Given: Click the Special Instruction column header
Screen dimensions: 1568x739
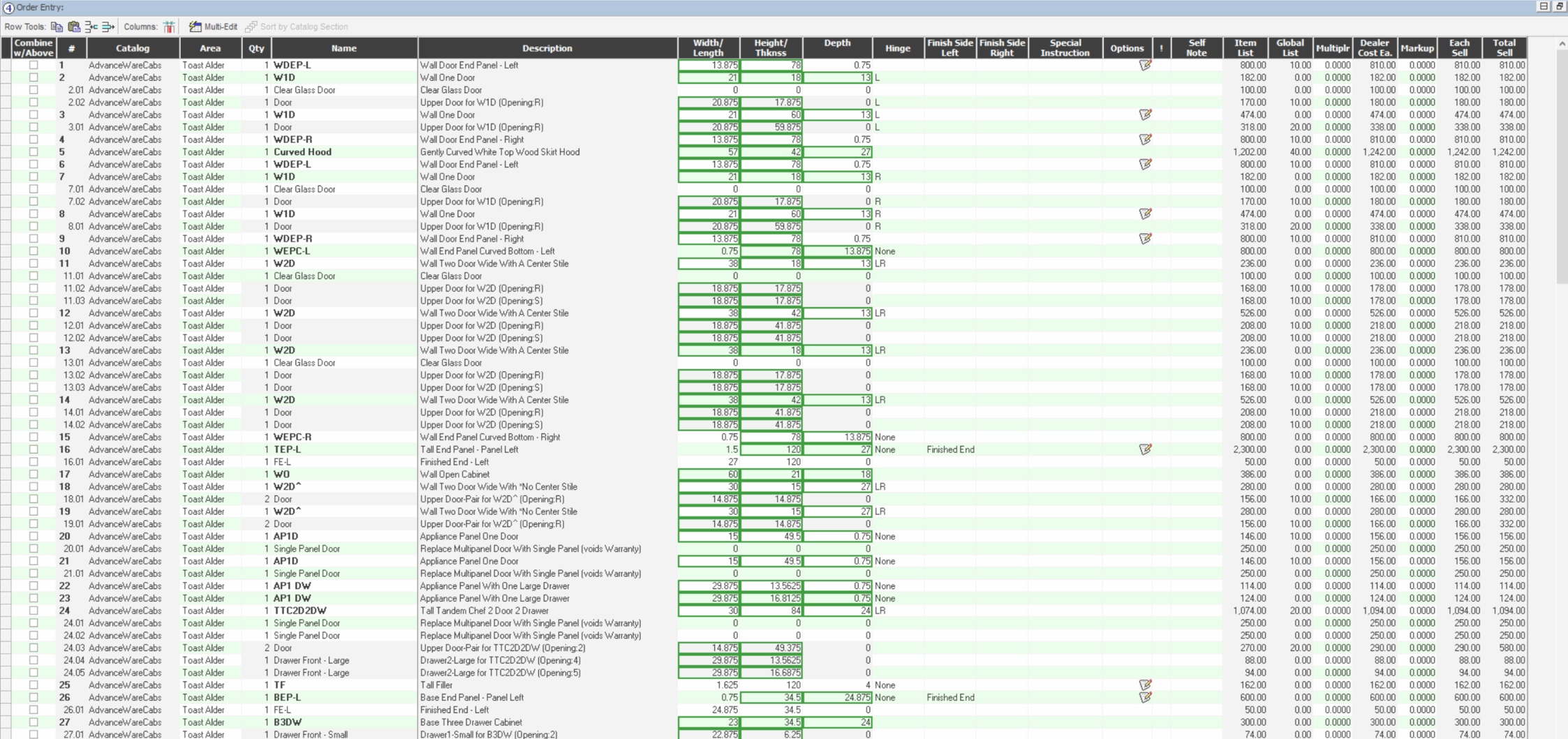Looking at the screenshot, I should coord(1065,48).
